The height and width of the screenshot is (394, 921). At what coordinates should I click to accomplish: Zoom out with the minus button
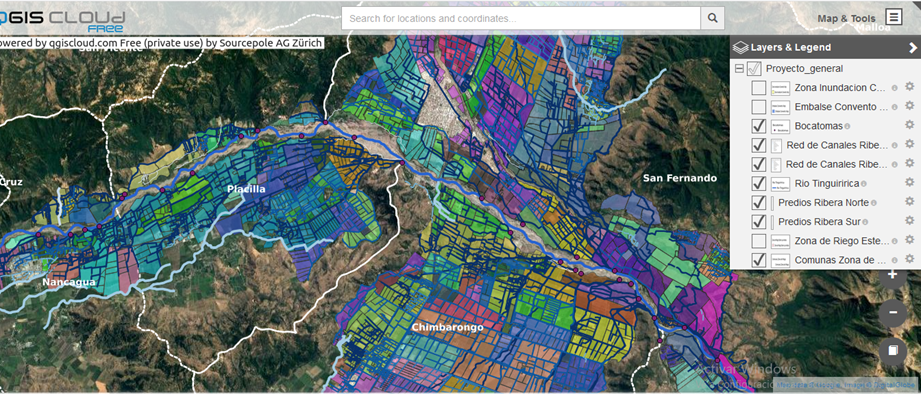(x=893, y=312)
